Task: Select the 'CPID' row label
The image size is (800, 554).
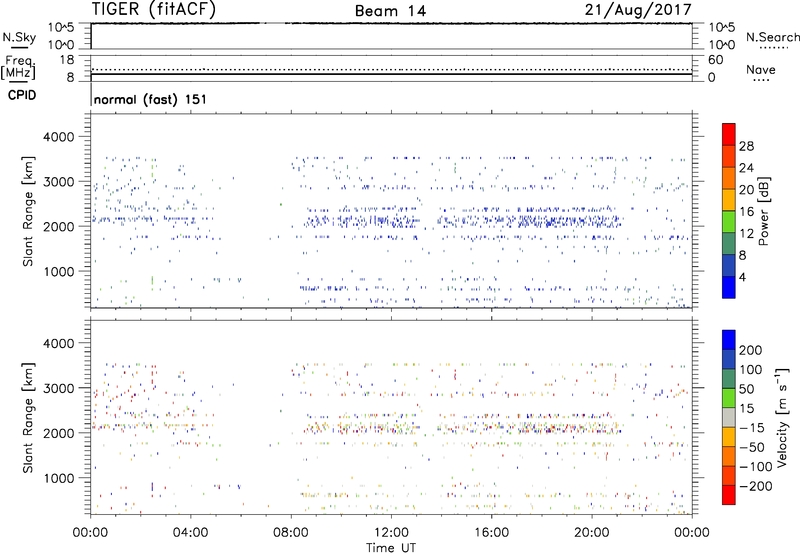Action: click(x=22, y=95)
